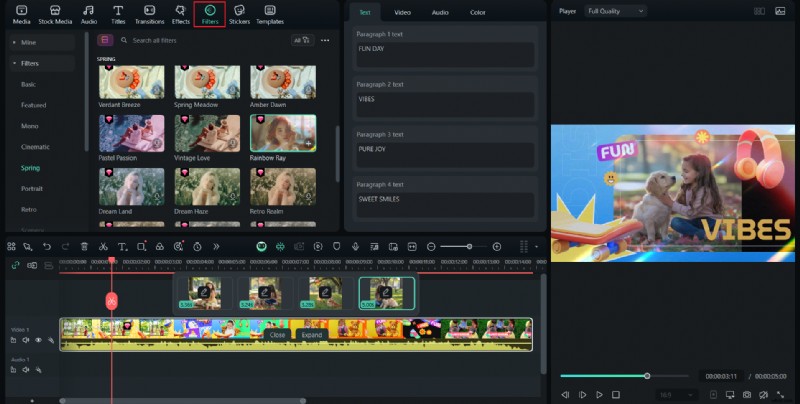Image resolution: width=800 pixels, height=404 pixels.
Task: Switch to the Color tab
Action: (477, 12)
